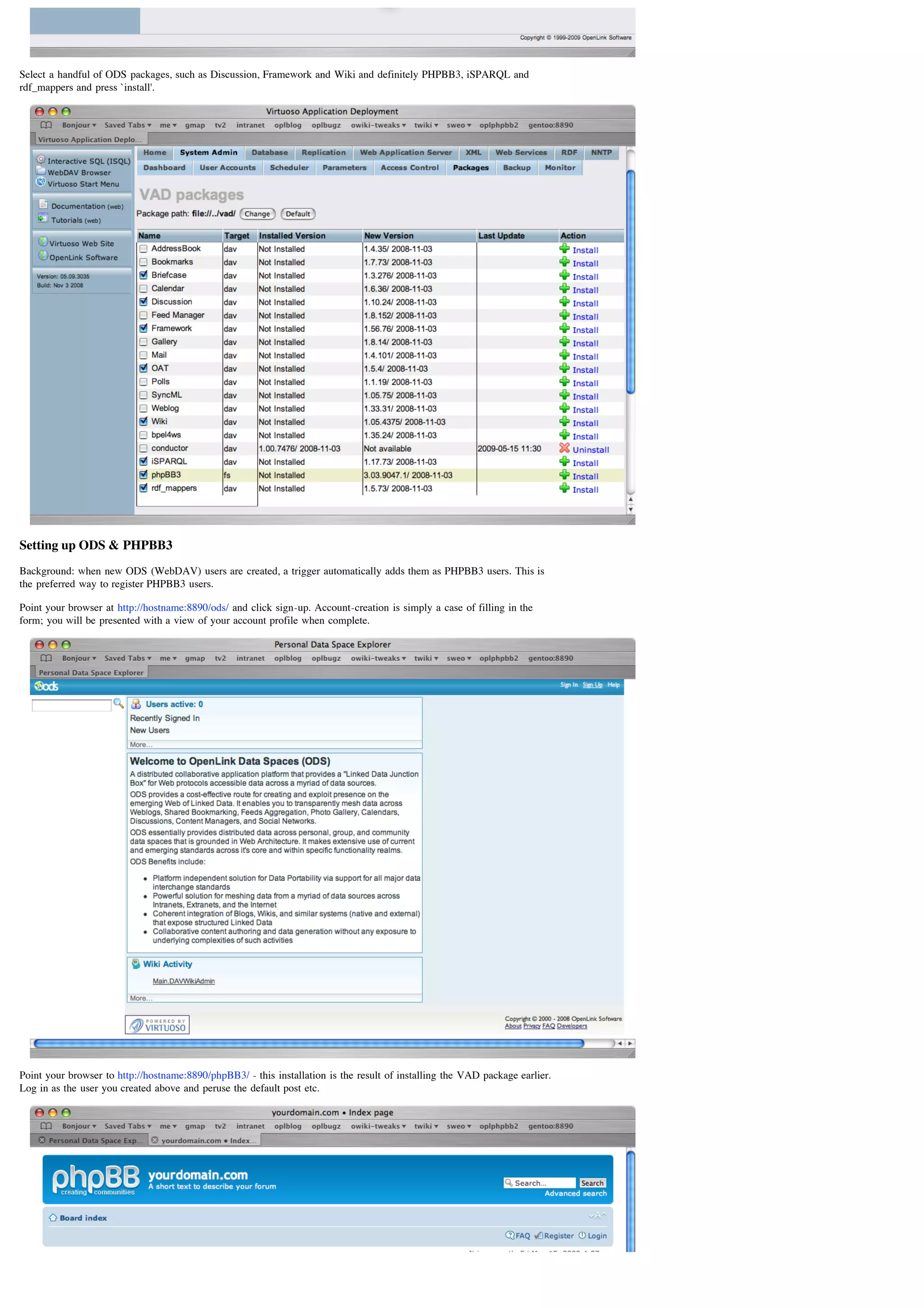Click the WebDAV Browser folder icon
Screen dimensions: 924x1308
(x=41, y=171)
